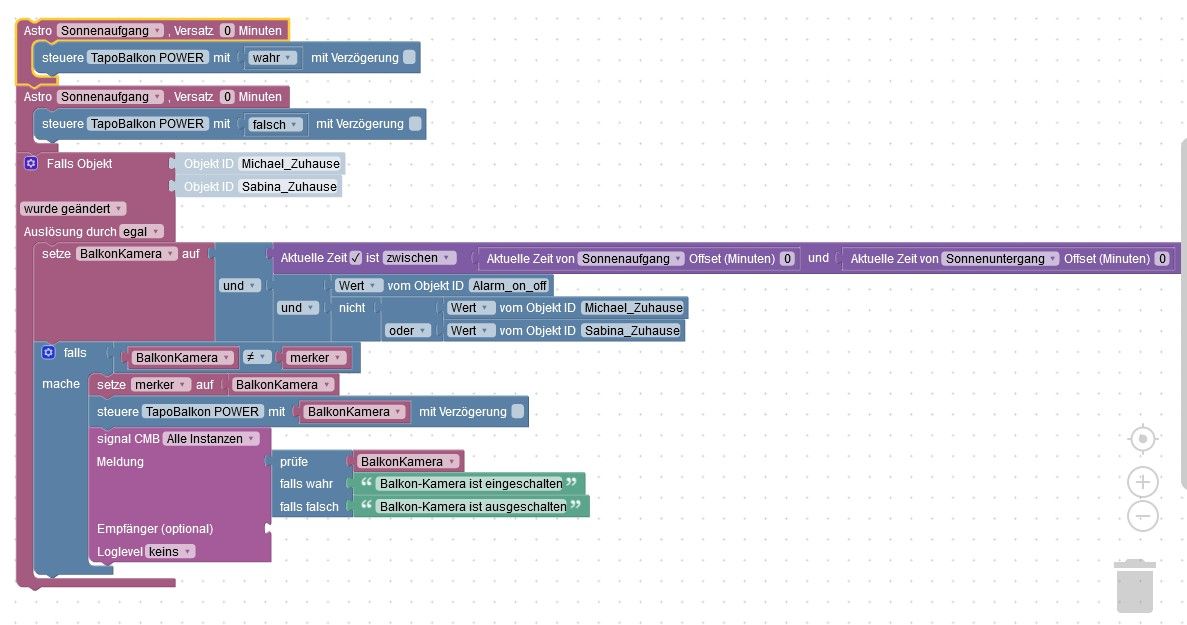Select TapoBalkon POWER in BalkonKamera steuere block

pyautogui.click(x=202, y=412)
